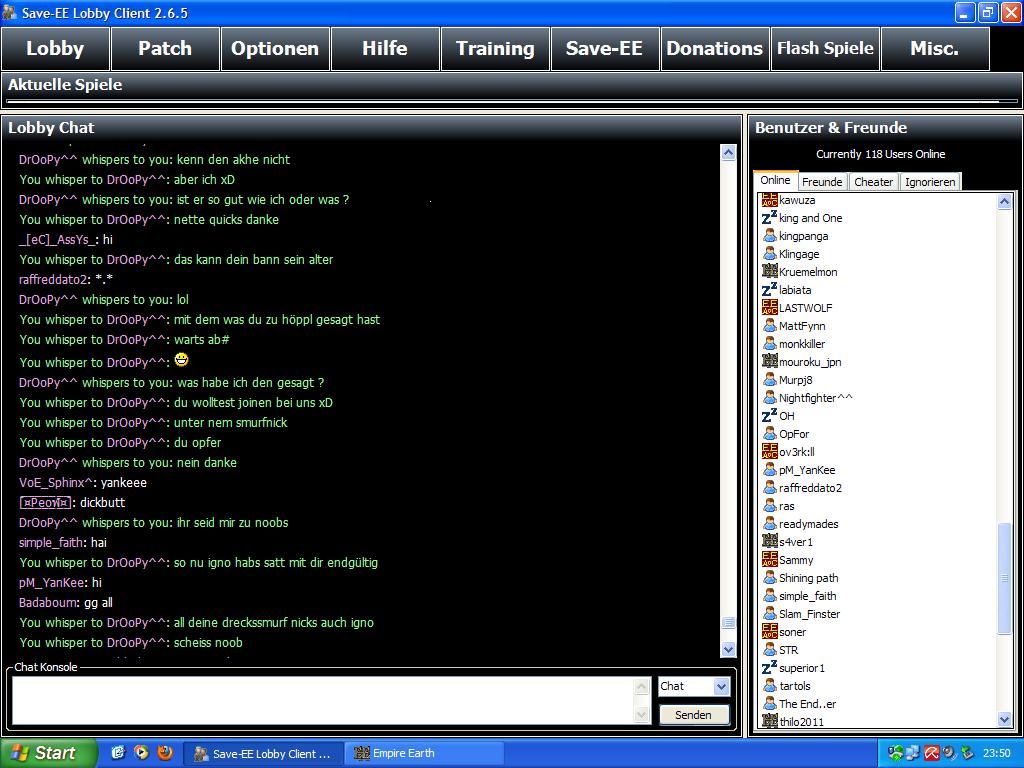
Task: Click inside the Chat Konsole text field
Action: (322, 700)
